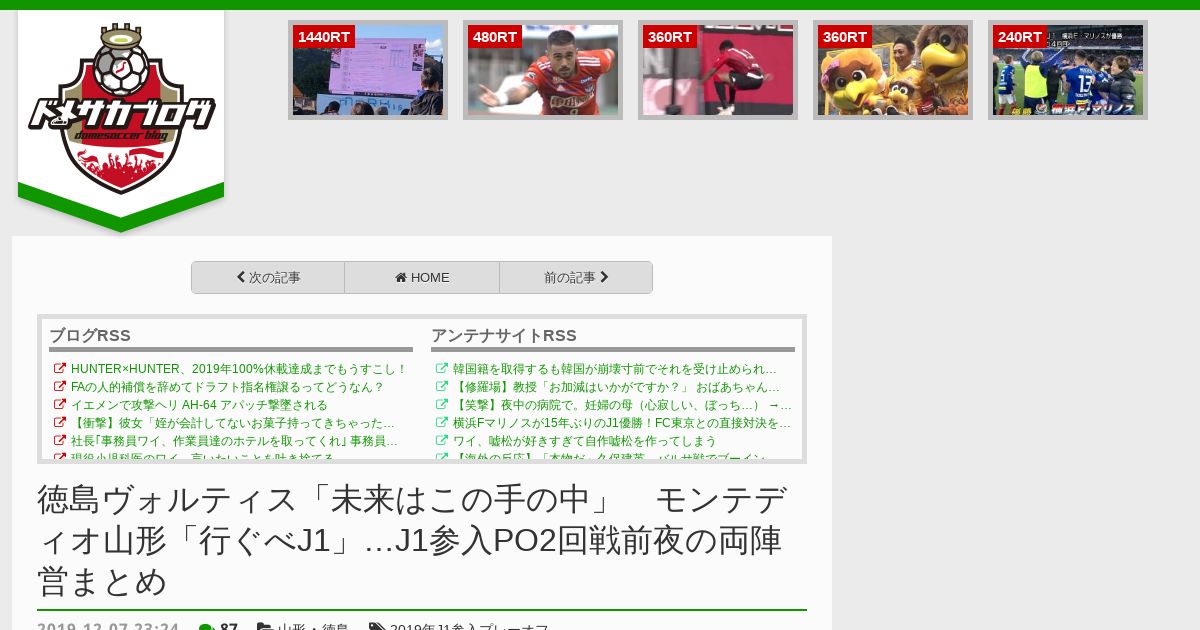Open the FAの人的補償を辞めて link
This screenshot has width=1200, height=630.
(228, 387)
